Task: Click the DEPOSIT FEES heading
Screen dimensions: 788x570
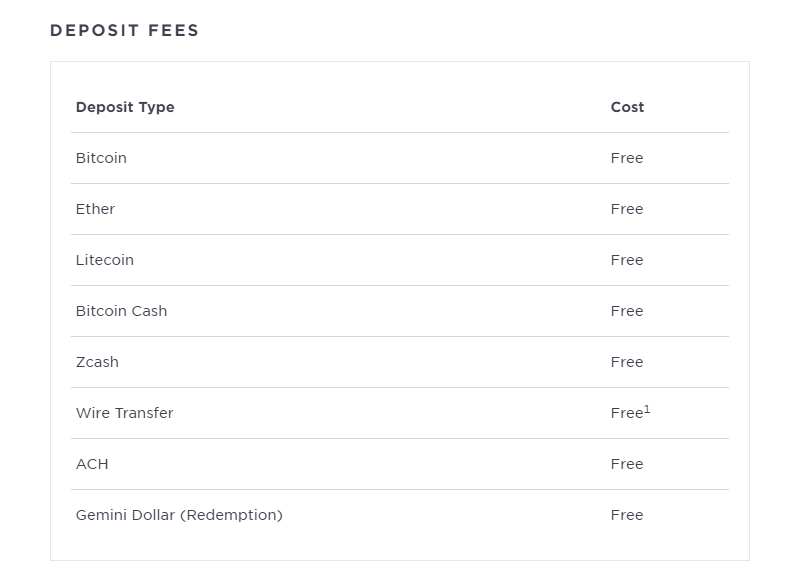Action: (x=124, y=30)
